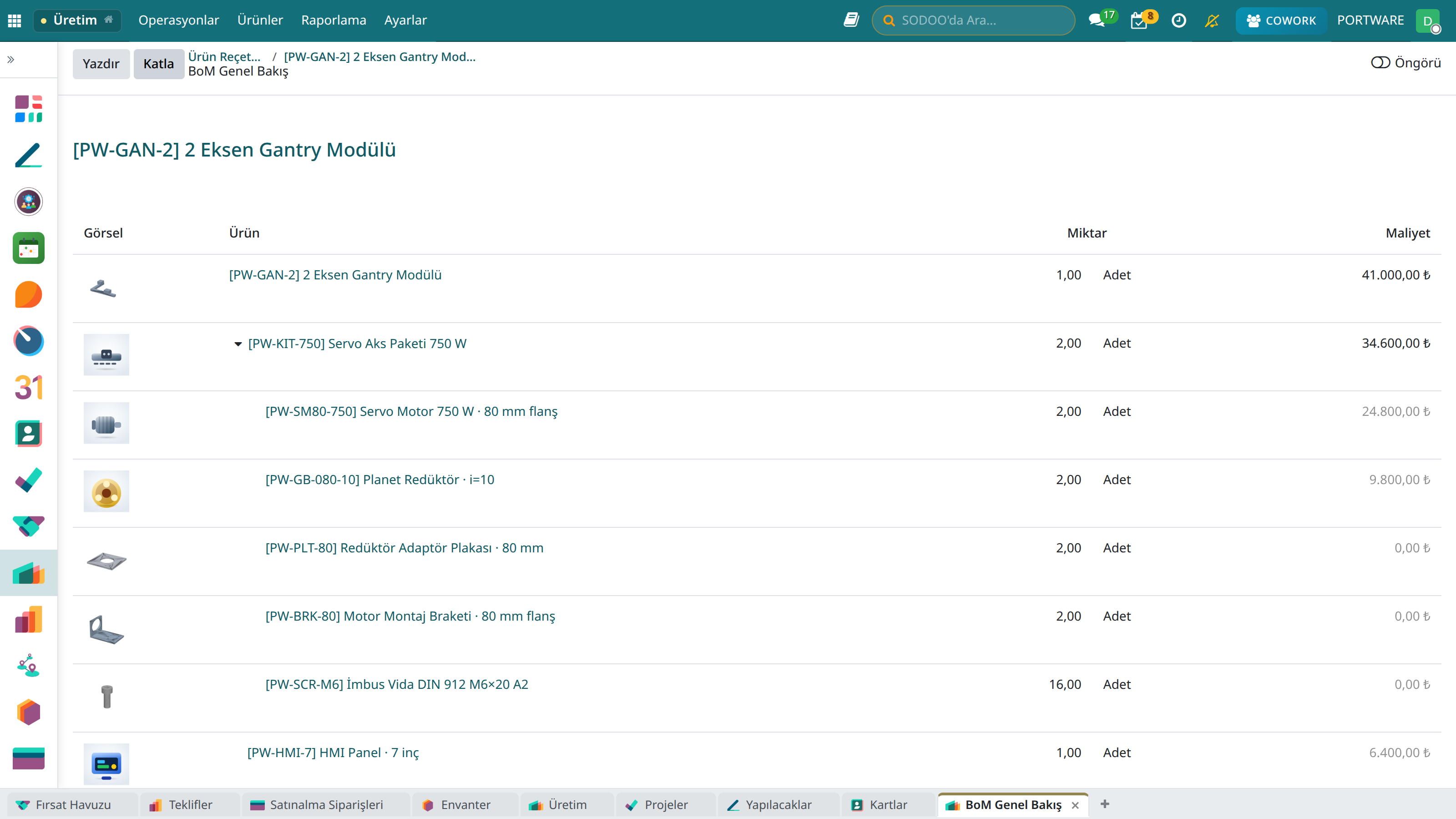Collapse the PW-KIT-750 Servo Aks Paketi row
The image size is (1456, 819).
(238, 344)
